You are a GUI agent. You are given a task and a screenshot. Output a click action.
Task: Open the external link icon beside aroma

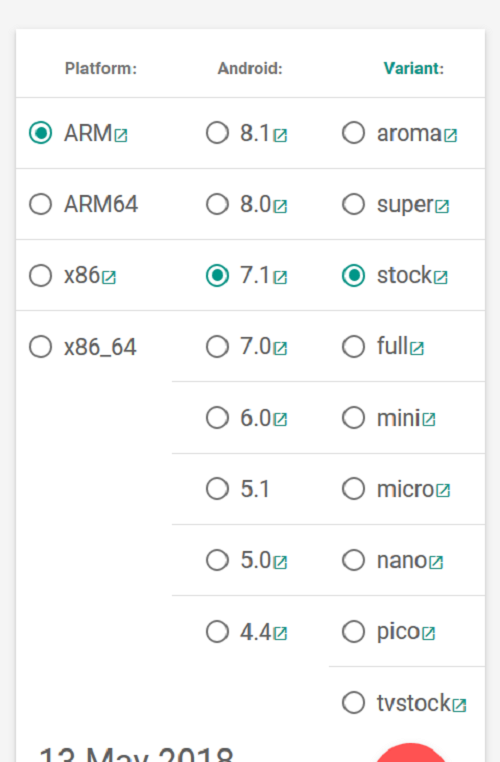(450, 135)
